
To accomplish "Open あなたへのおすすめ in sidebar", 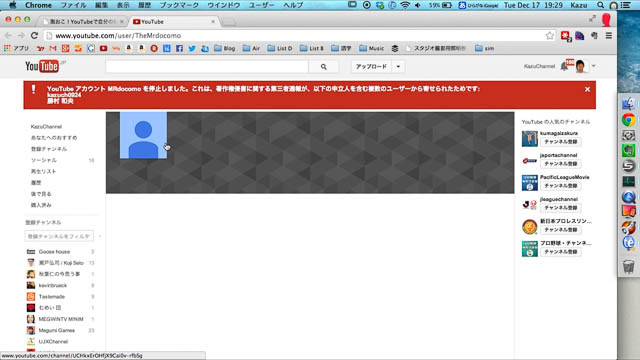I will click(54, 138).
